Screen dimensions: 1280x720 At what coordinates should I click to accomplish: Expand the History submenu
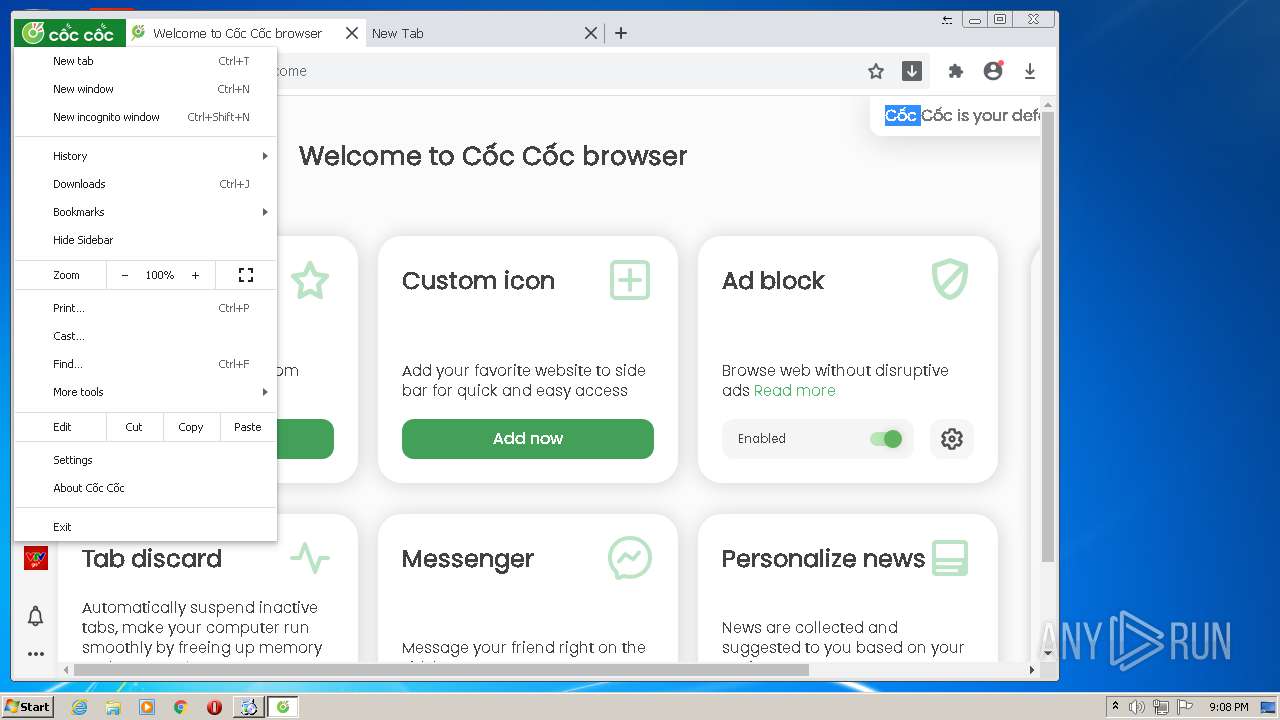pyautogui.click(x=145, y=156)
